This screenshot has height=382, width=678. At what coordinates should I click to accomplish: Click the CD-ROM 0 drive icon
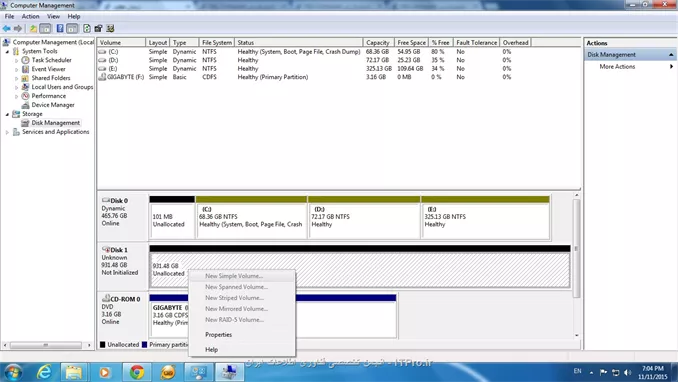click(106, 299)
